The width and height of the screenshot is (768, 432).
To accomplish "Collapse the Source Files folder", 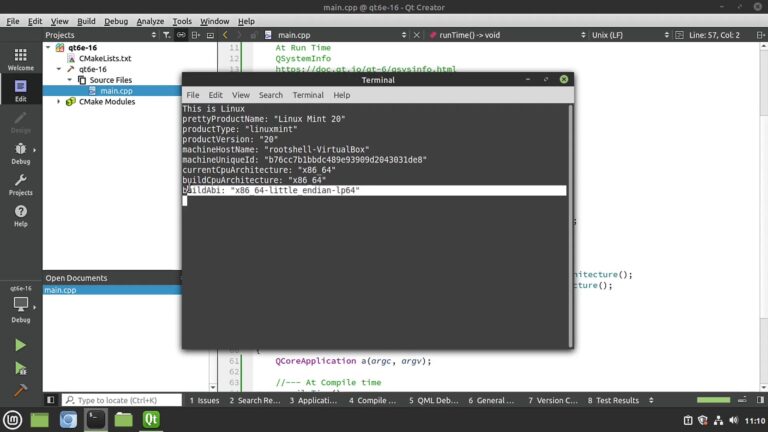I will [70, 80].
